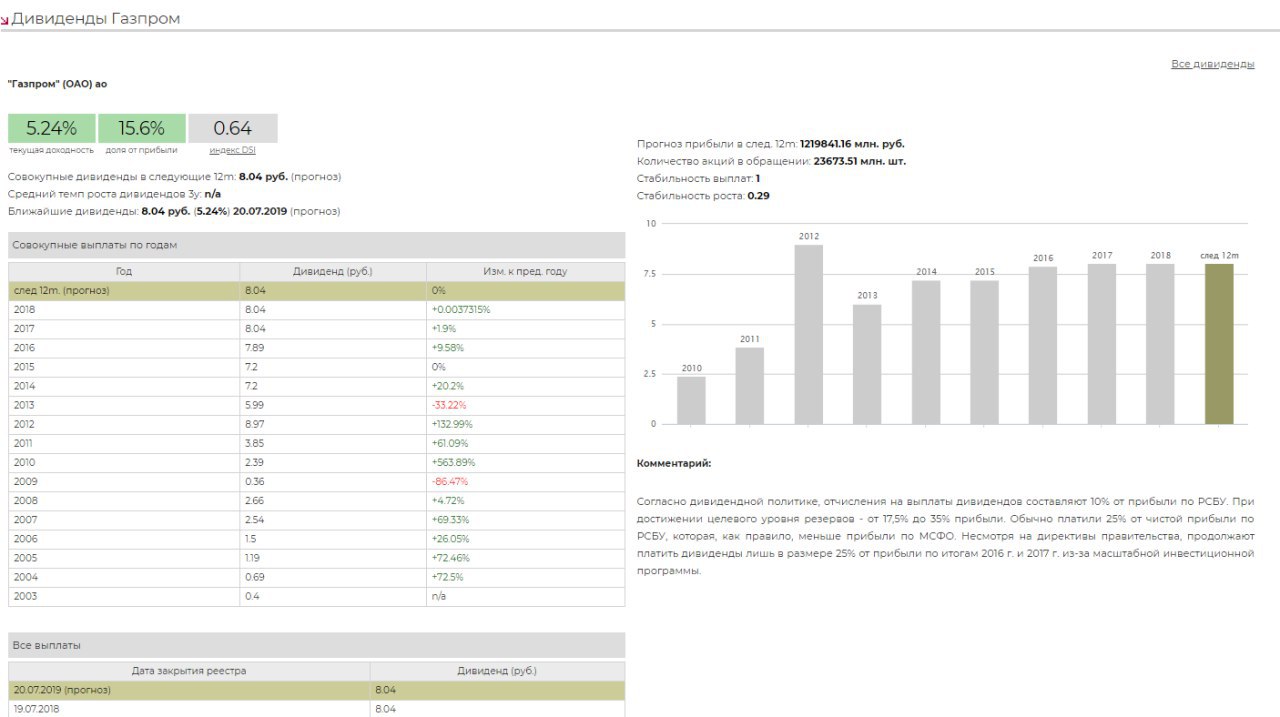This screenshot has height=717, width=1280.
Task: Click the "-86.47%" change value
Action: pos(449,481)
